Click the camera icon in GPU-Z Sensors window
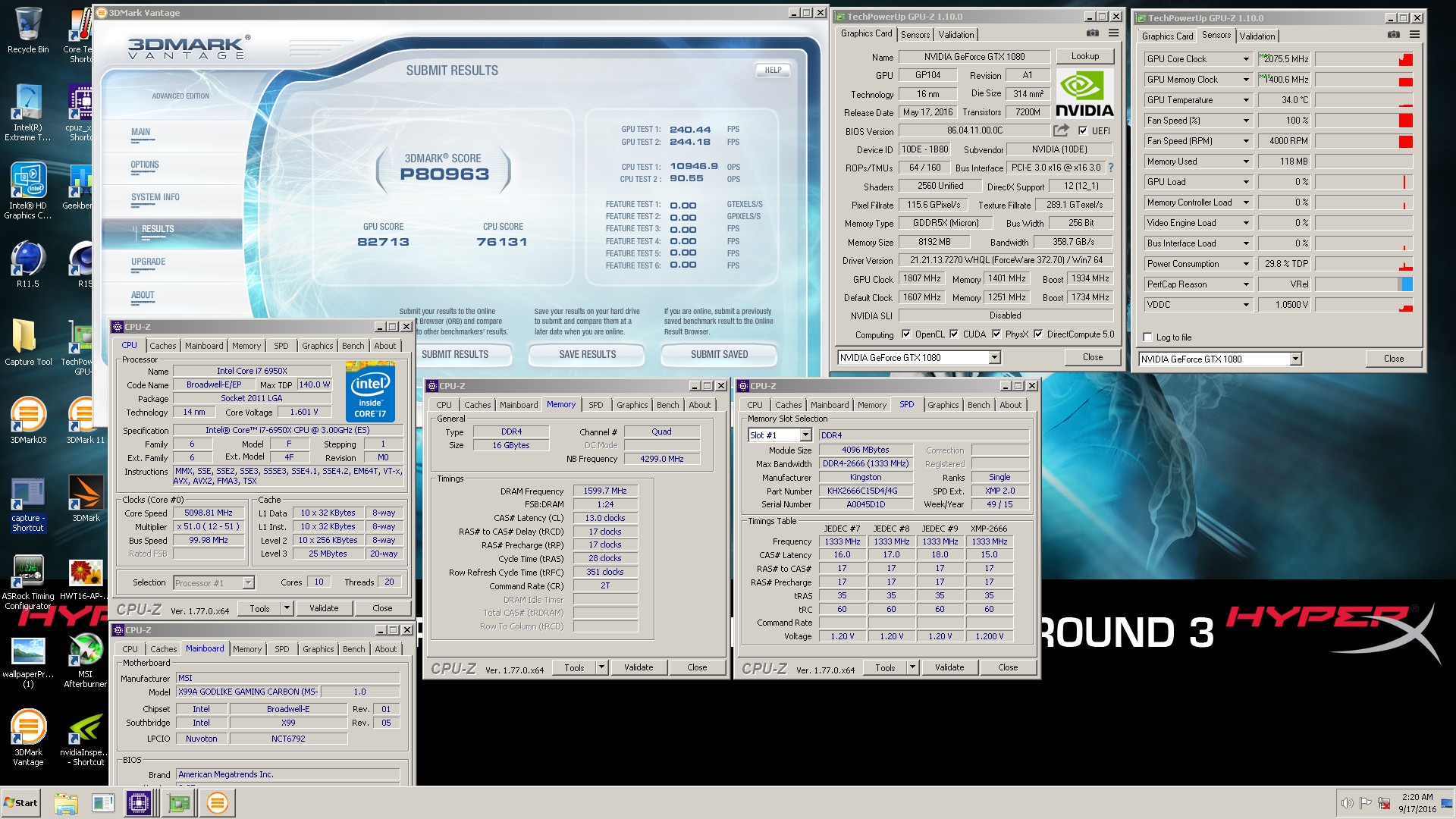Screen dimensions: 1456x819 (x=1393, y=35)
